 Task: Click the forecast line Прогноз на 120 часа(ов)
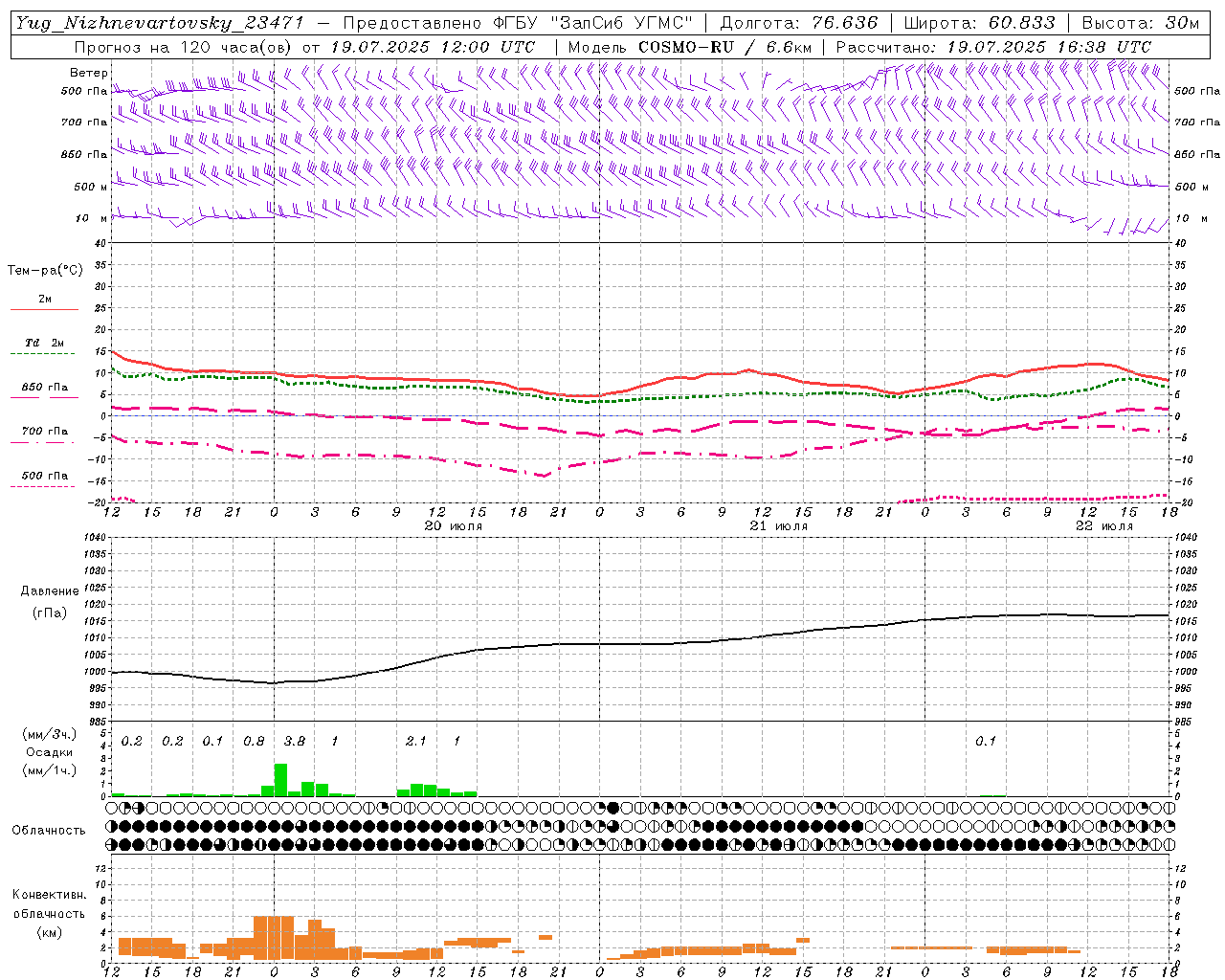click(184, 47)
